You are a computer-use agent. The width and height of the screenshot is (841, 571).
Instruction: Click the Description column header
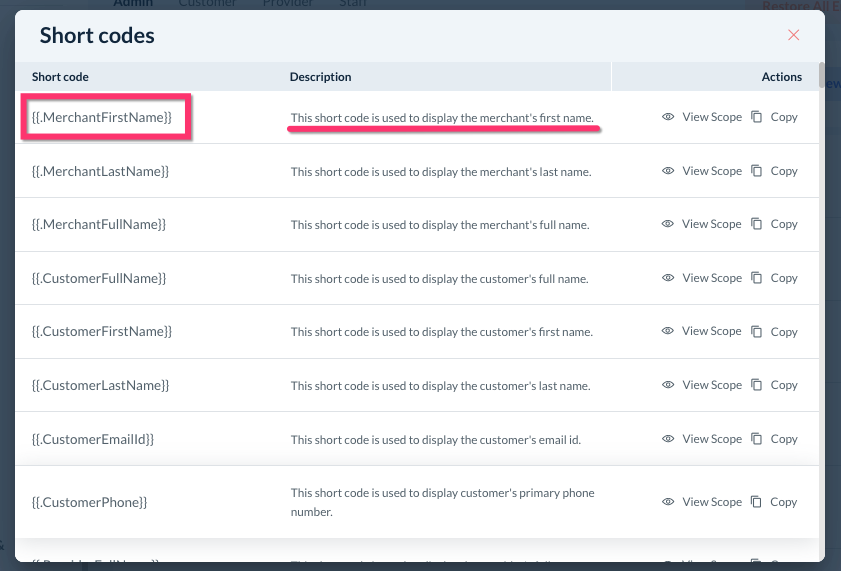(320, 77)
